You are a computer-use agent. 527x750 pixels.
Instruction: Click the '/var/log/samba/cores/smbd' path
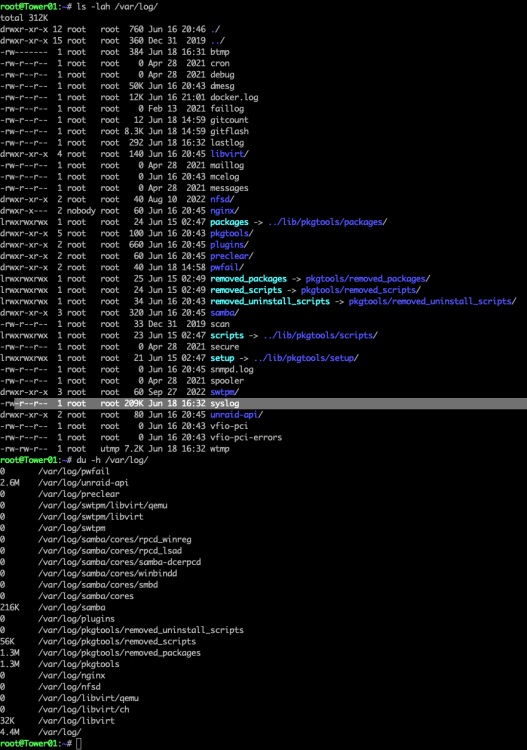(98, 585)
